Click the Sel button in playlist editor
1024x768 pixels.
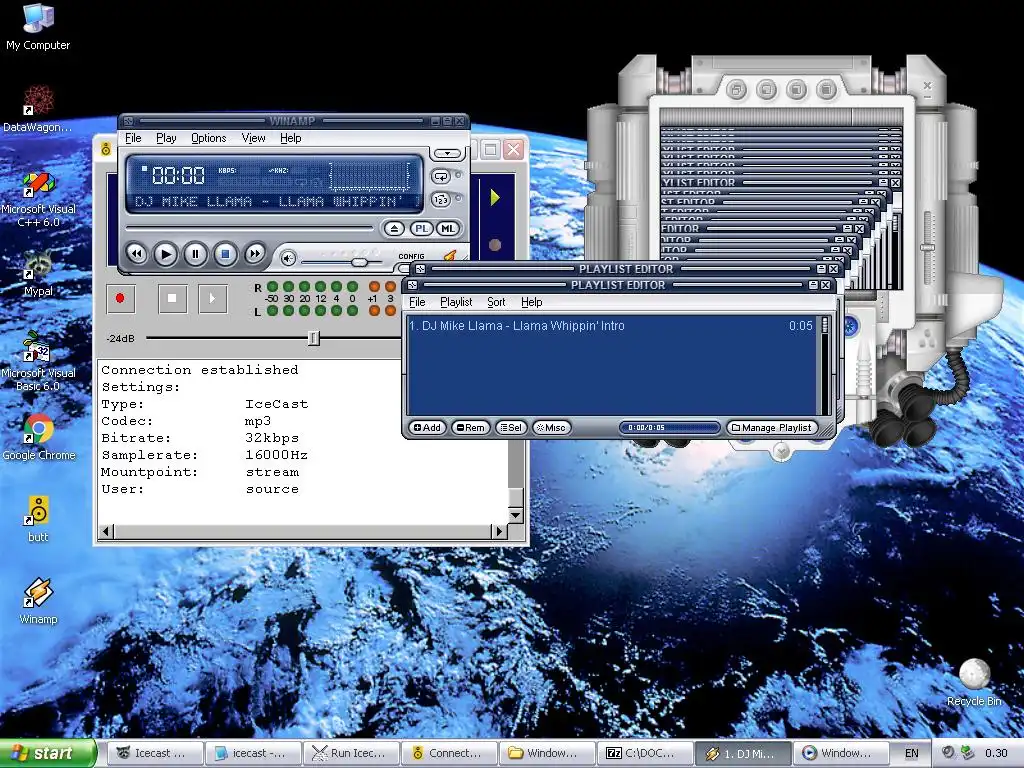(511, 428)
